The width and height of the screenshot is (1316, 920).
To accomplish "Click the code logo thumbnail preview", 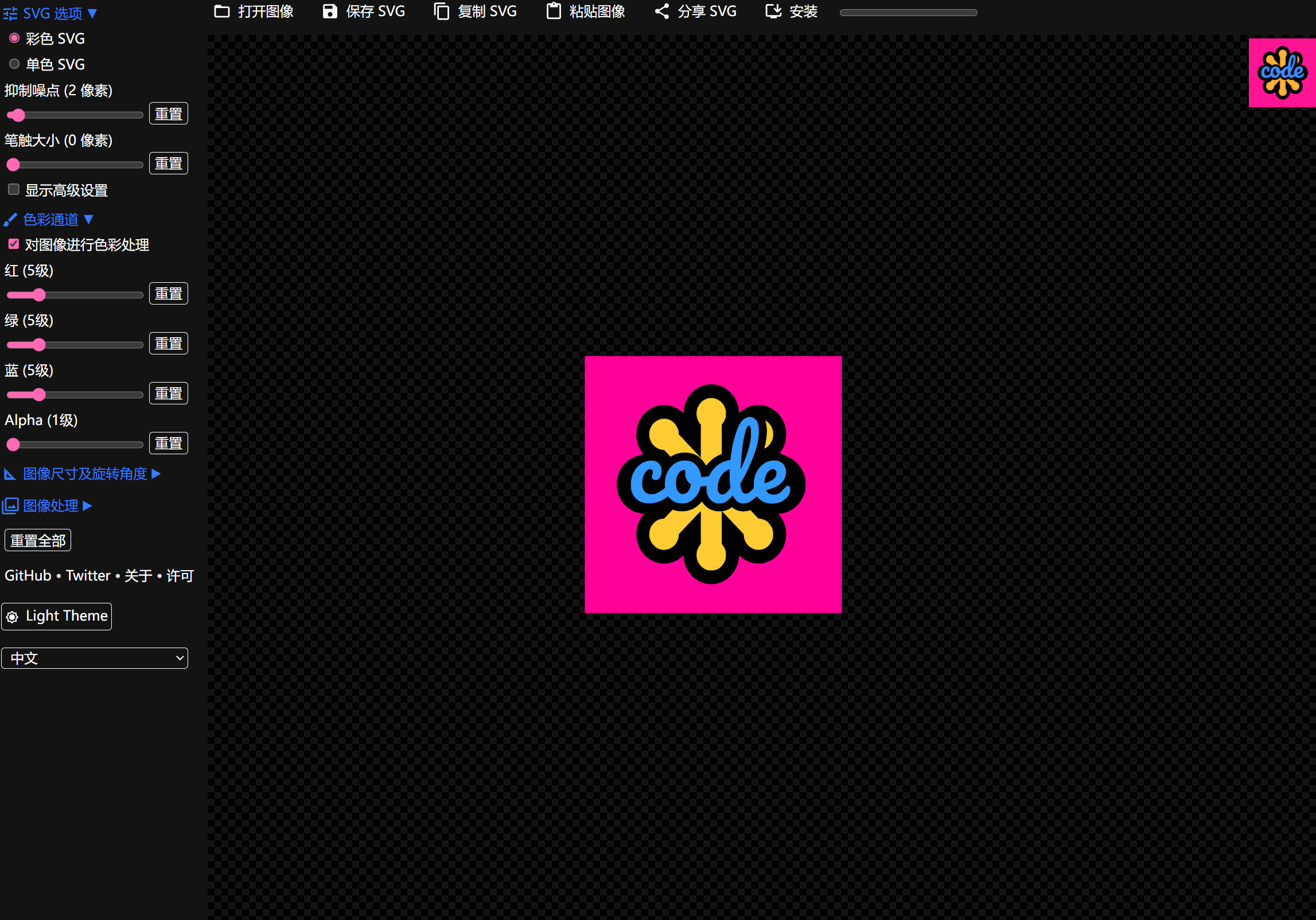I will pos(1282,73).
